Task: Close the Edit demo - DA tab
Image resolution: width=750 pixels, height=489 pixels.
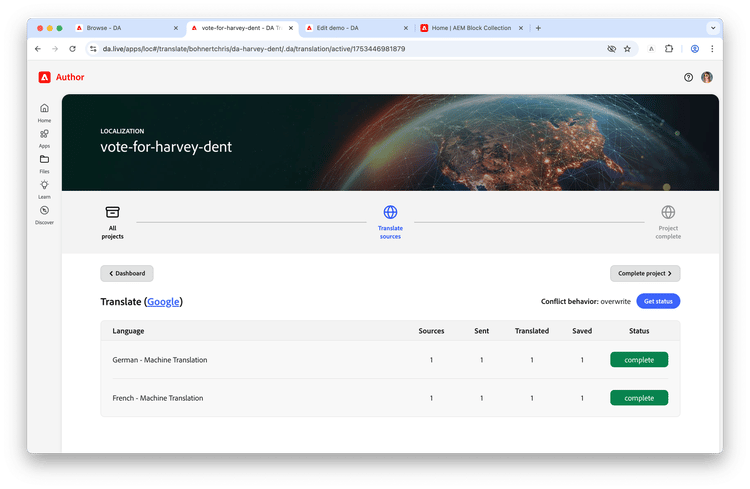Action: click(x=406, y=28)
